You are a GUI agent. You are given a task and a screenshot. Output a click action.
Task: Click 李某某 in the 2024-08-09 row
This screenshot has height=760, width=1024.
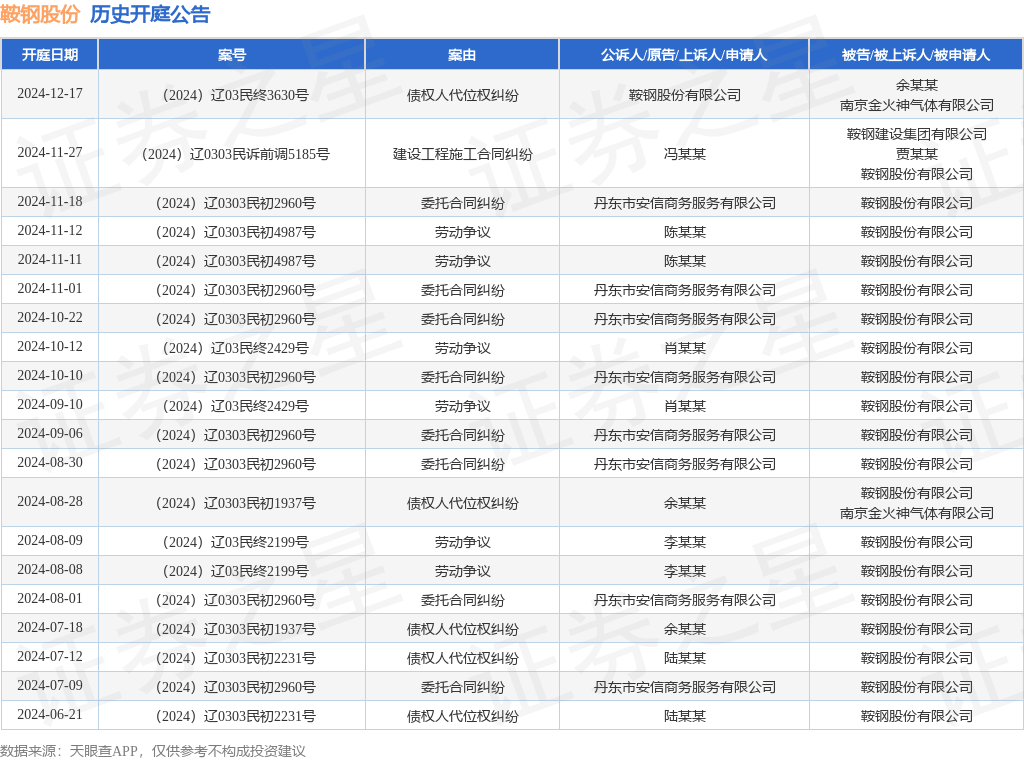click(684, 542)
